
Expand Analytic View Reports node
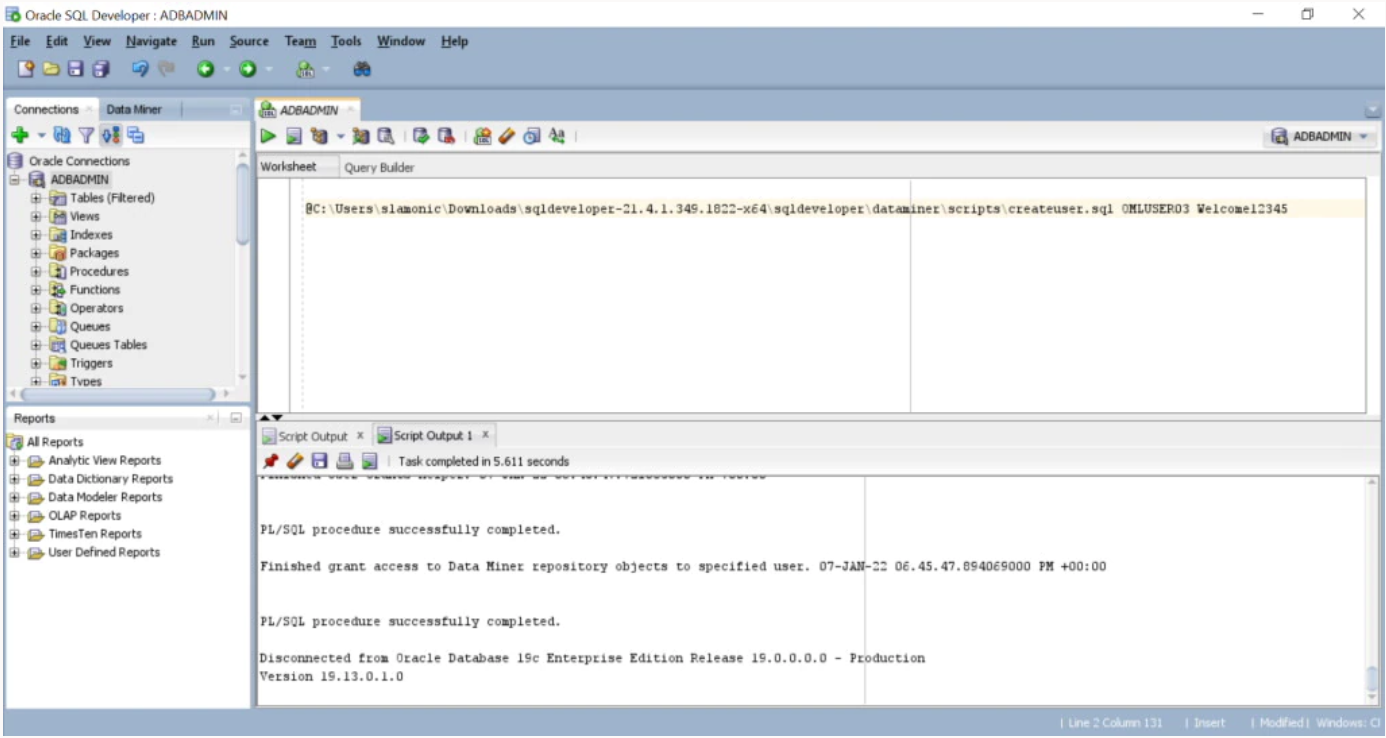pyautogui.click(x=15, y=461)
